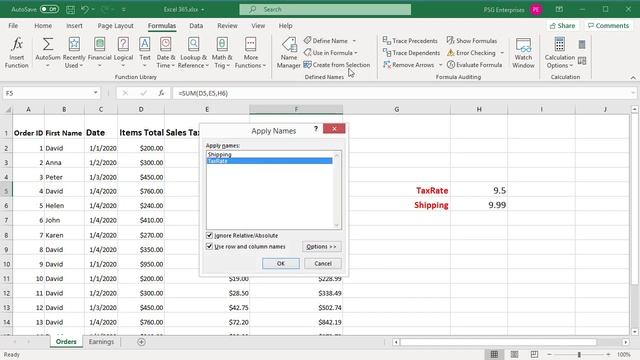
Task: Expand the Remove Arrows dropdown arrow
Action: 440,65
